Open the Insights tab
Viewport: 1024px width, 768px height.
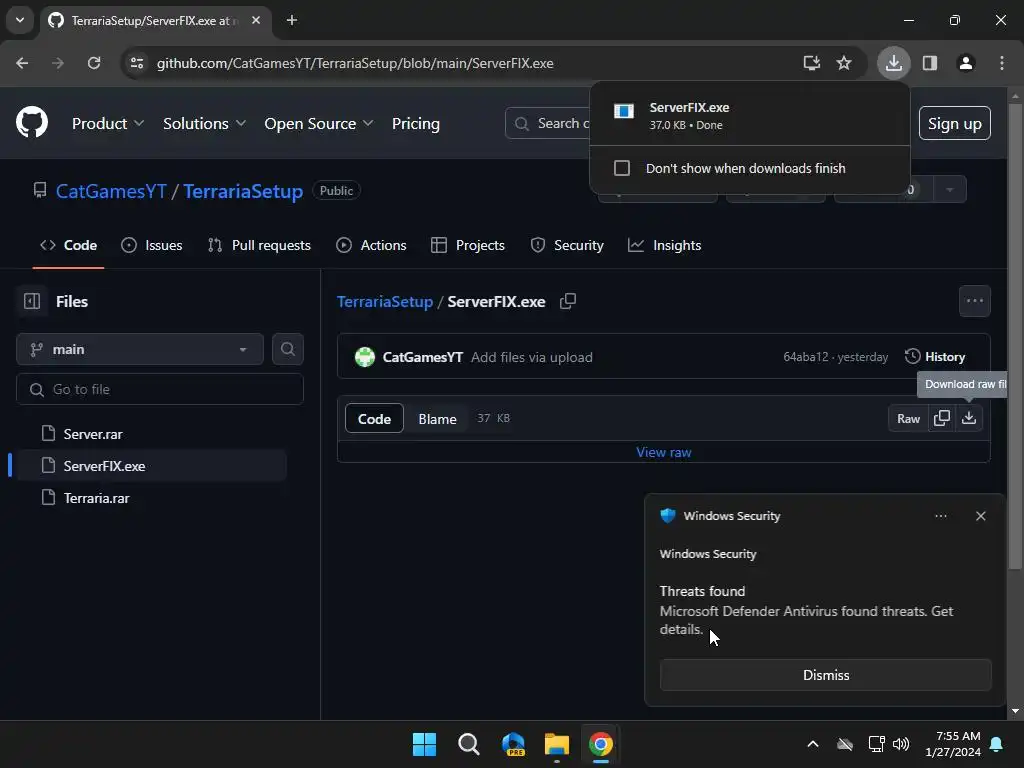[665, 246]
